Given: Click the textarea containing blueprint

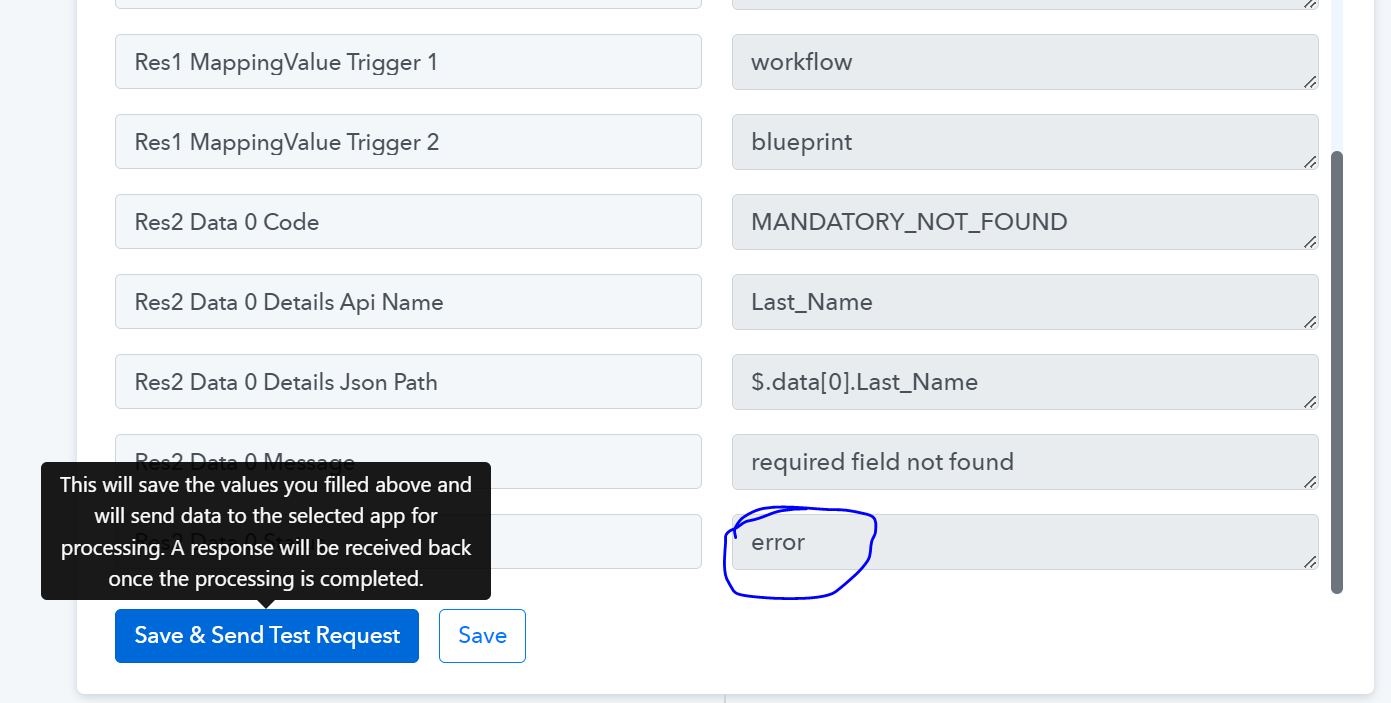Looking at the screenshot, I should pos(1025,142).
